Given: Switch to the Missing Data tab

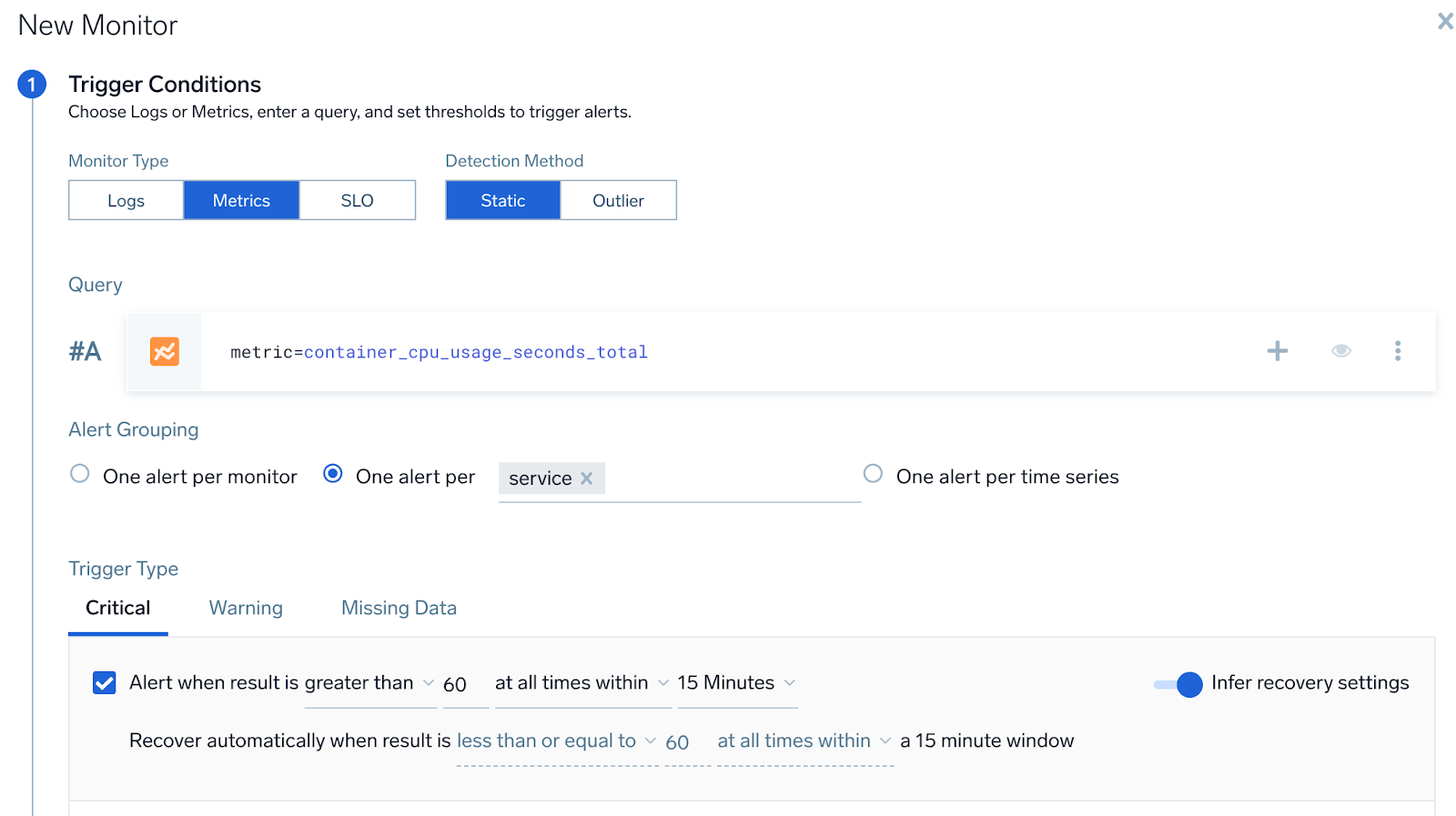Looking at the screenshot, I should (x=399, y=608).
